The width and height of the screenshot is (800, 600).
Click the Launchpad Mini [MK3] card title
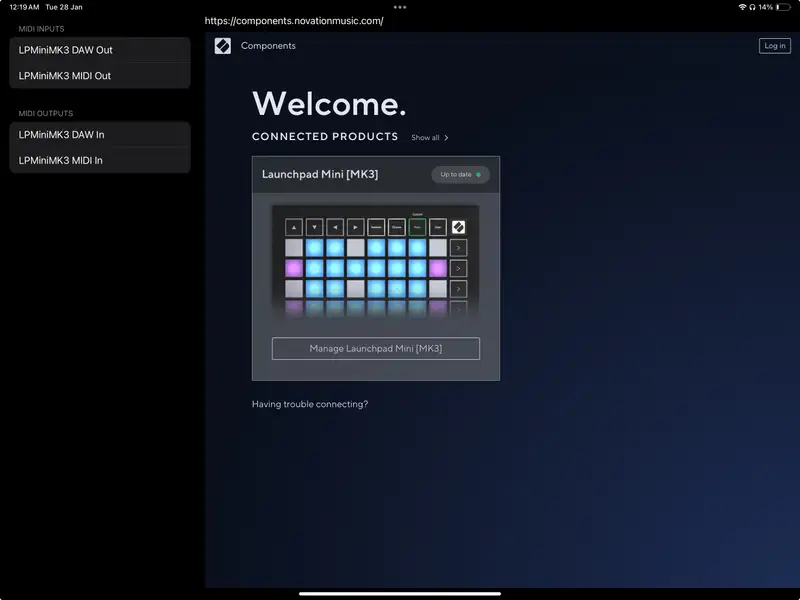(x=320, y=174)
